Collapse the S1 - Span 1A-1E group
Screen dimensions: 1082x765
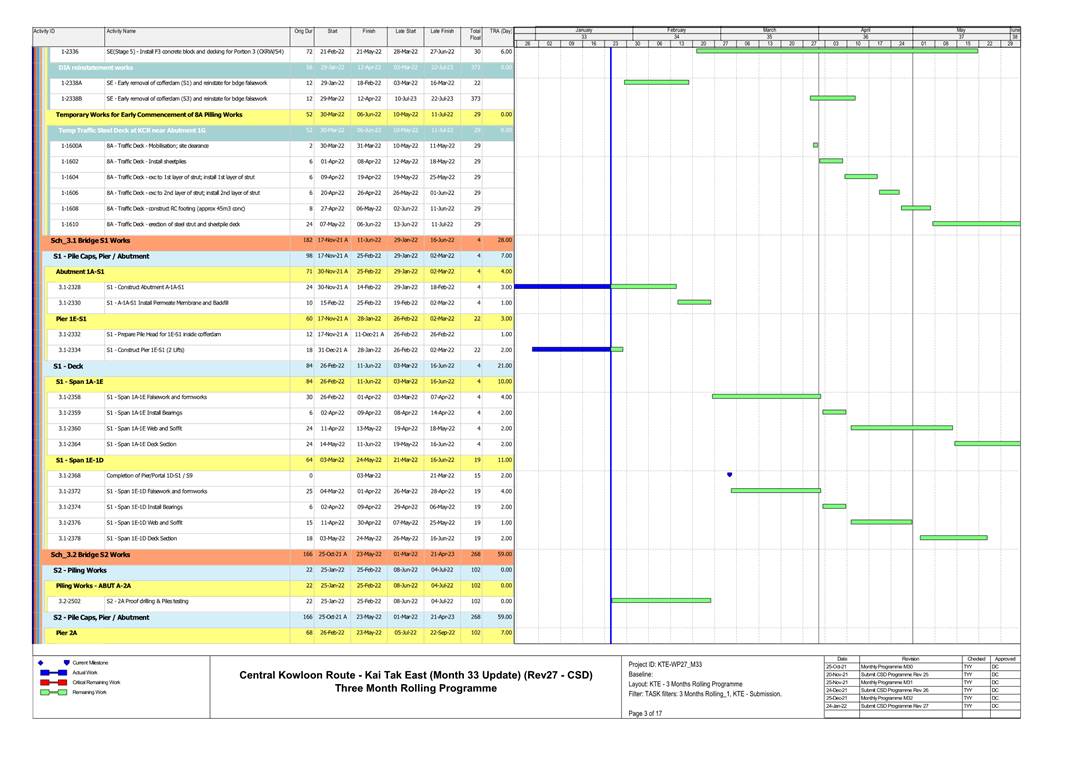coord(79,381)
